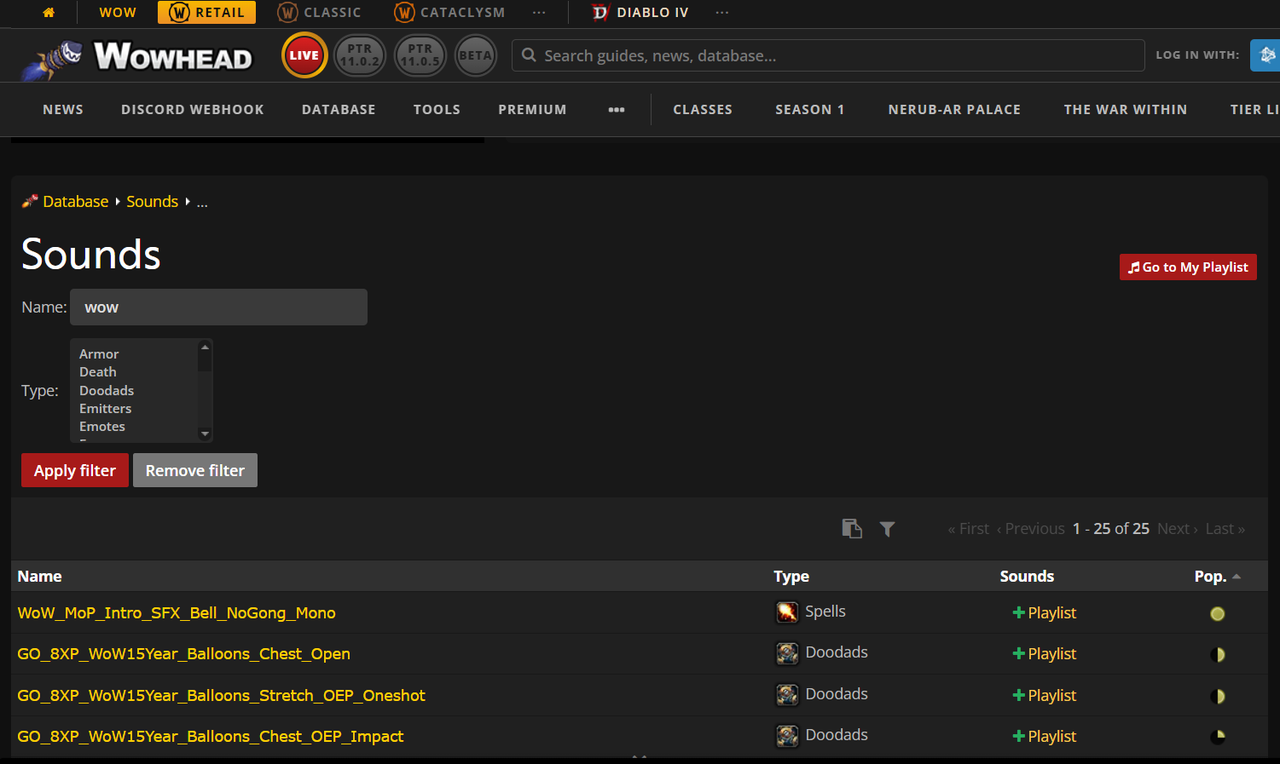
Task: Open the LIVE version selector icon
Action: point(304,55)
